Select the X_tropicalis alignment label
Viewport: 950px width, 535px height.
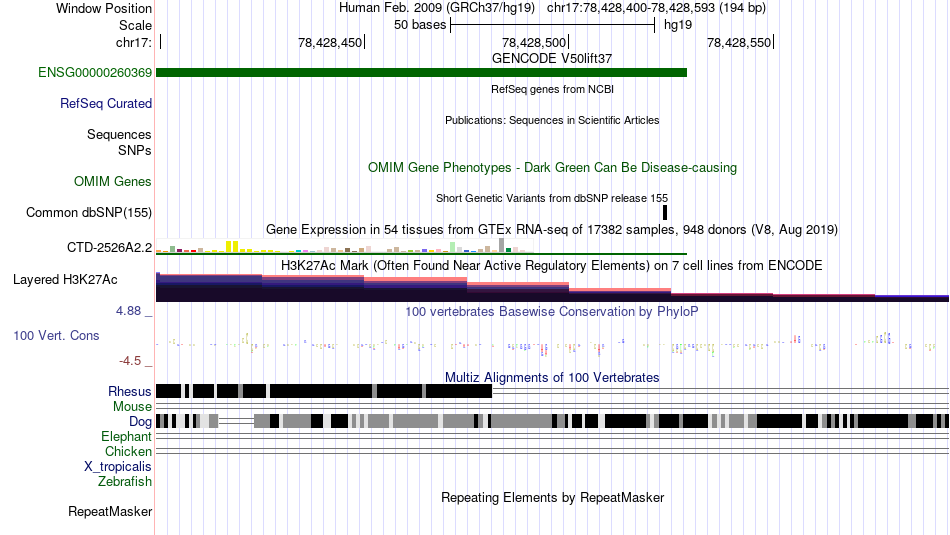tap(118, 467)
